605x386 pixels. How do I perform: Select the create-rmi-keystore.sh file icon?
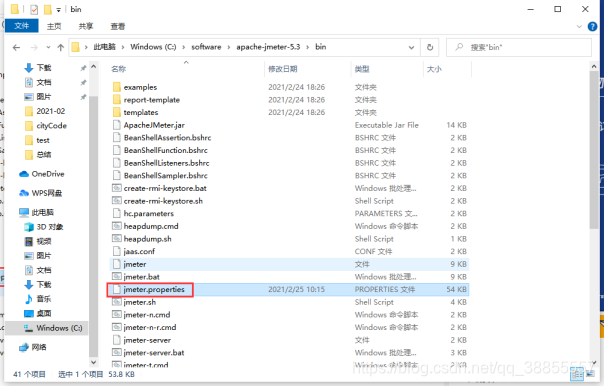(117, 201)
